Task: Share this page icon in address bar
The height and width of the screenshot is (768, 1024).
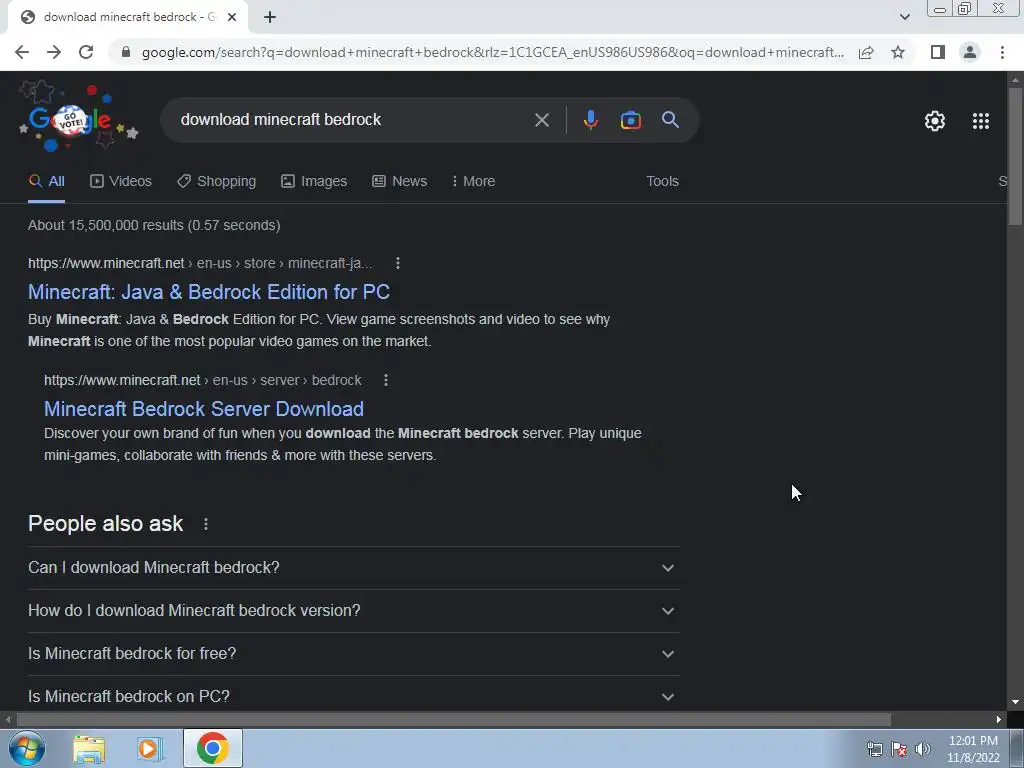Action: click(866, 52)
